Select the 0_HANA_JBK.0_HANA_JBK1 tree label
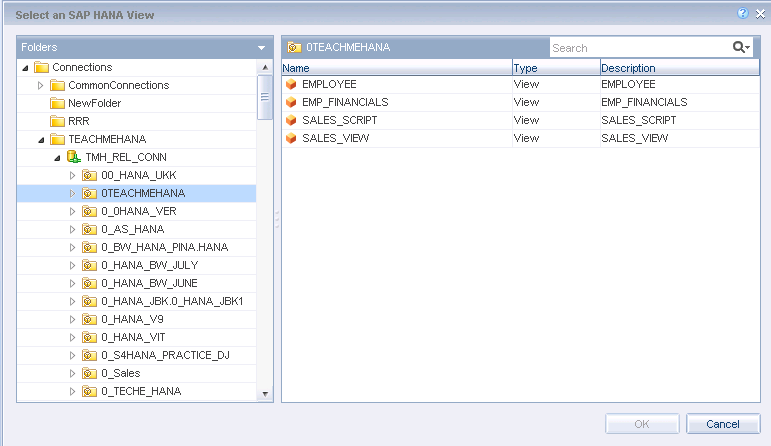Image resolution: width=771 pixels, height=446 pixels. click(172, 301)
